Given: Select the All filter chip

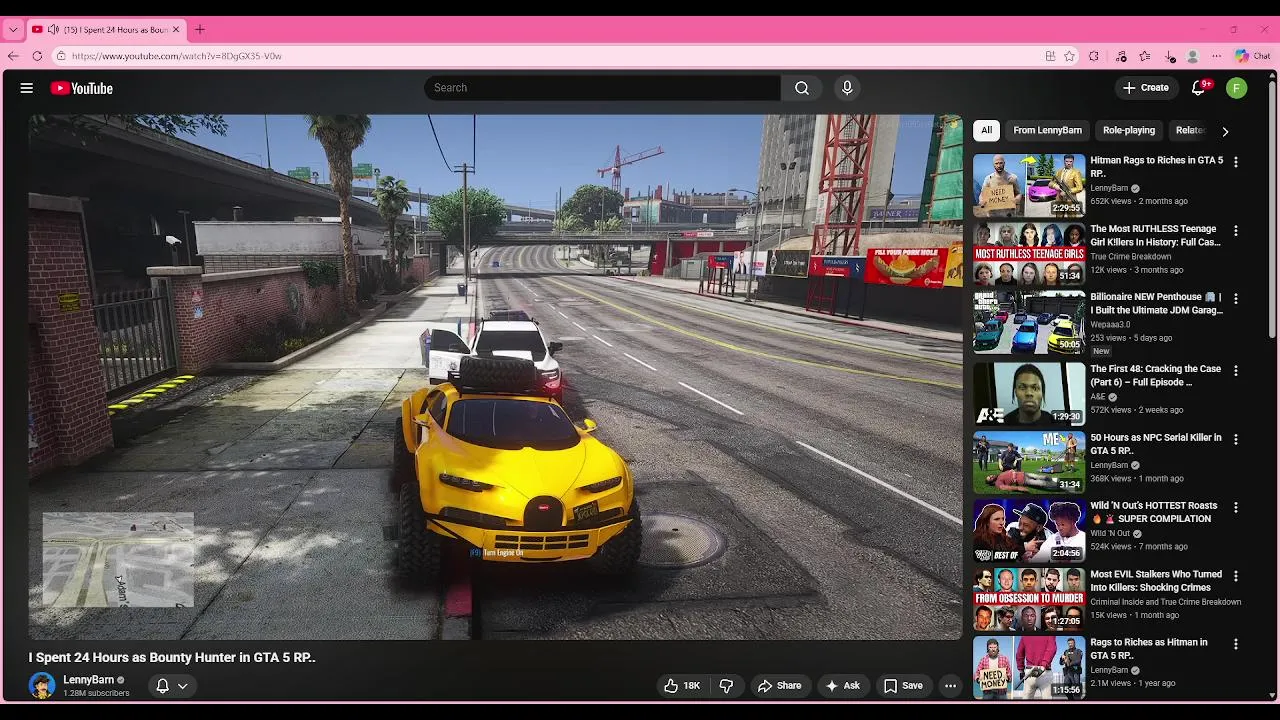Looking at the screenshot, I should tap(986, 130).
